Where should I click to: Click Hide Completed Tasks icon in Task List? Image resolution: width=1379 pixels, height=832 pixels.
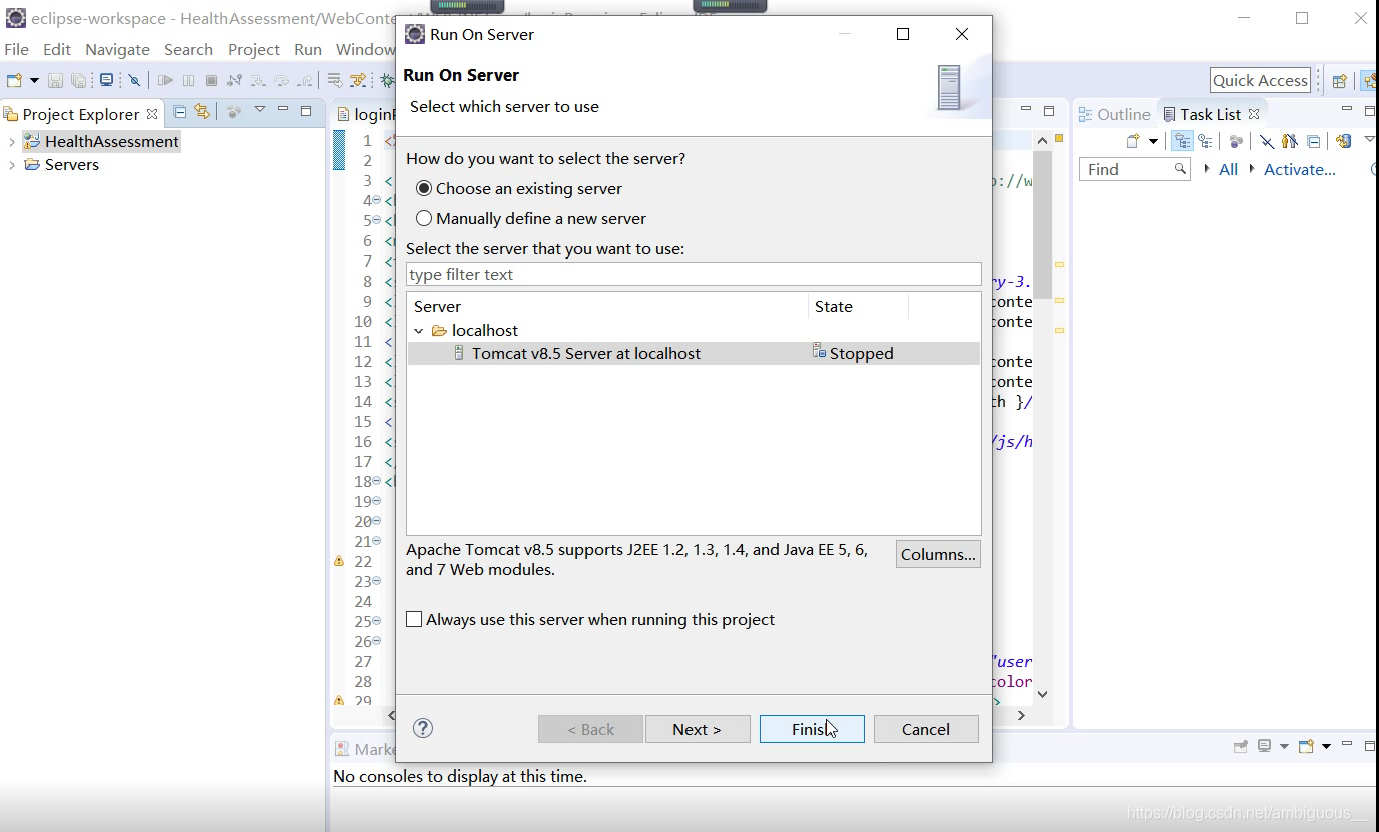tap(1267, 141)
